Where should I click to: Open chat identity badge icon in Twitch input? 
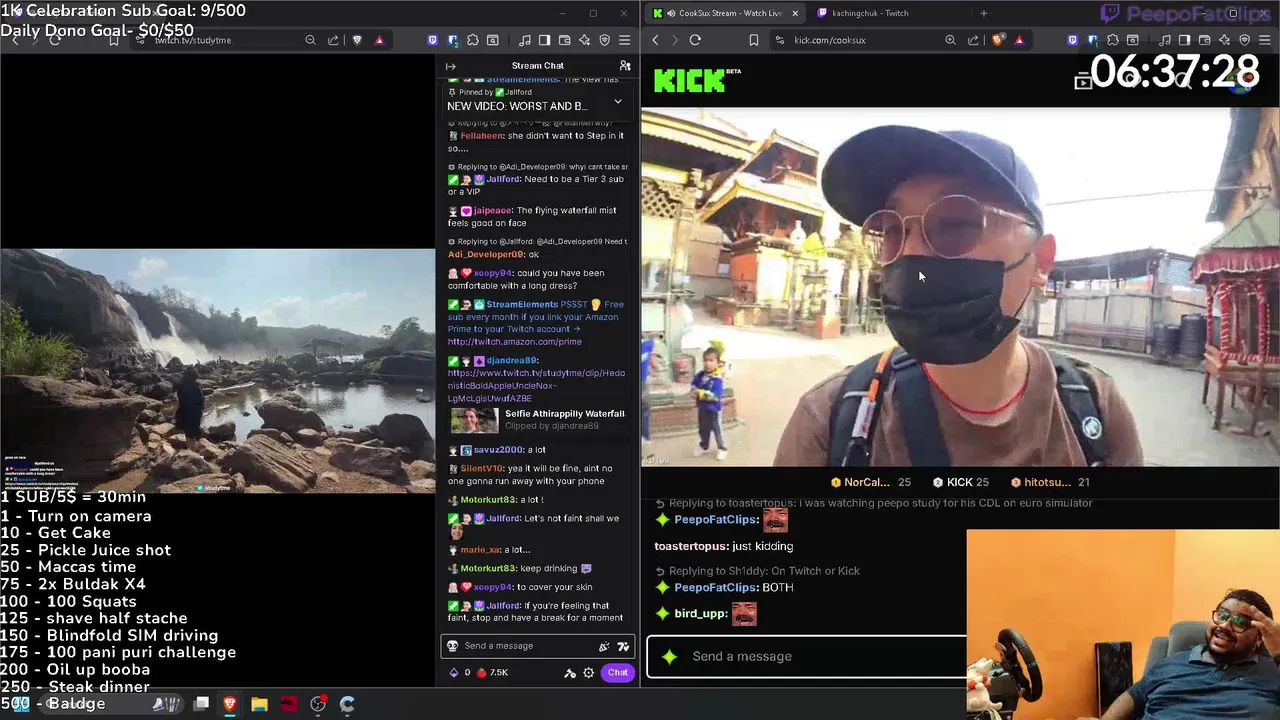pyautogui.click(x=452, y=646)
